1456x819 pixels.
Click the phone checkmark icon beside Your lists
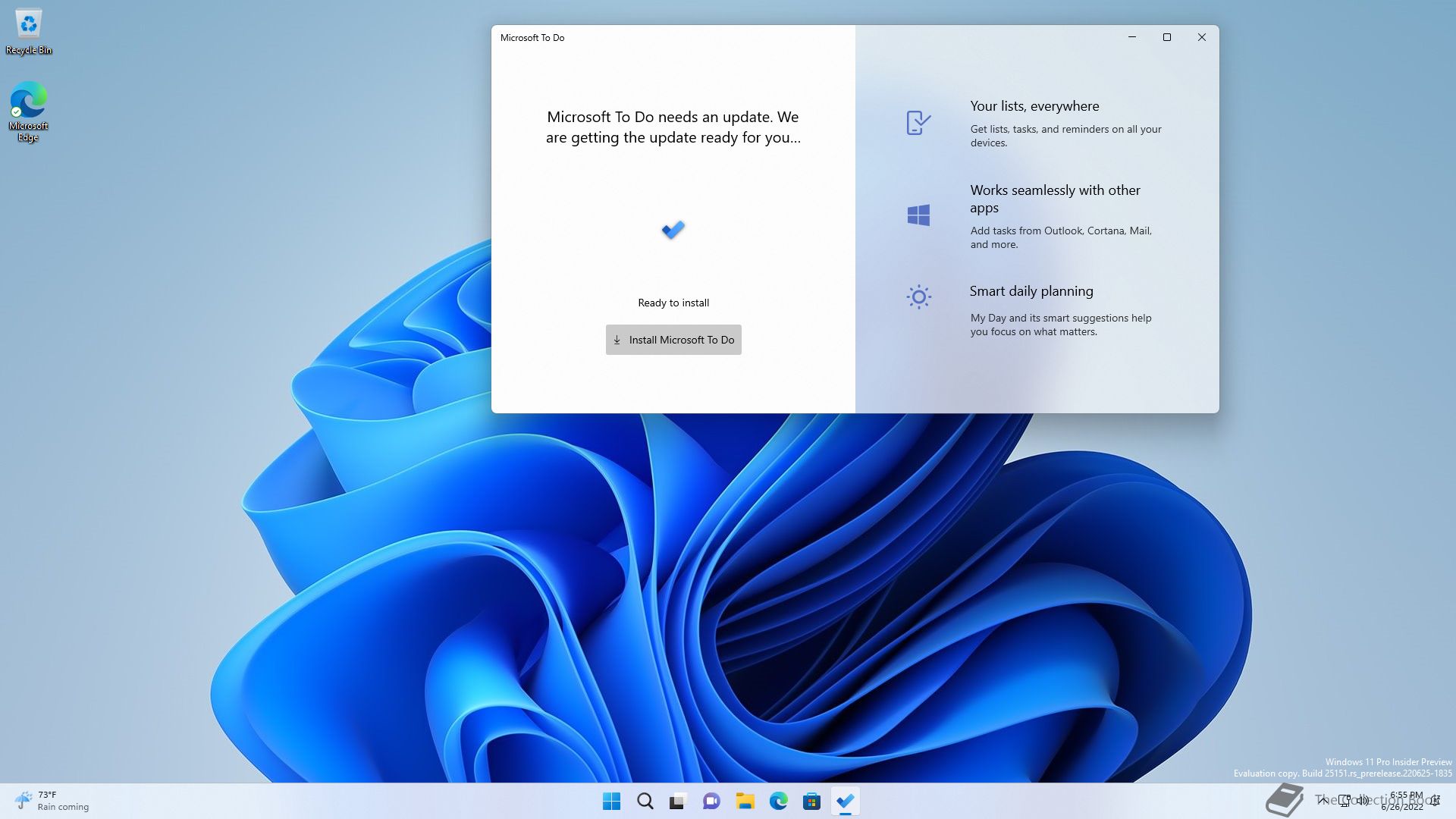[x=918, y=122]
